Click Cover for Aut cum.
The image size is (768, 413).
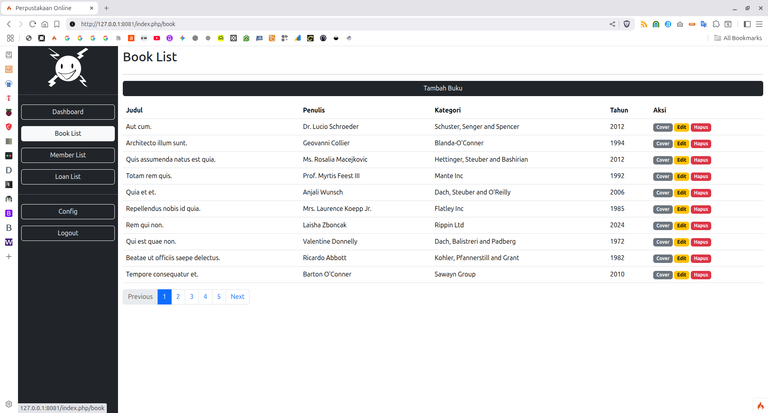point(663,127)
